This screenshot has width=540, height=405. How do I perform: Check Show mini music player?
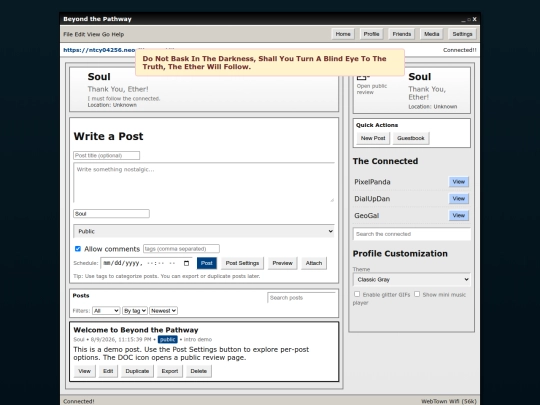point(417,294)
